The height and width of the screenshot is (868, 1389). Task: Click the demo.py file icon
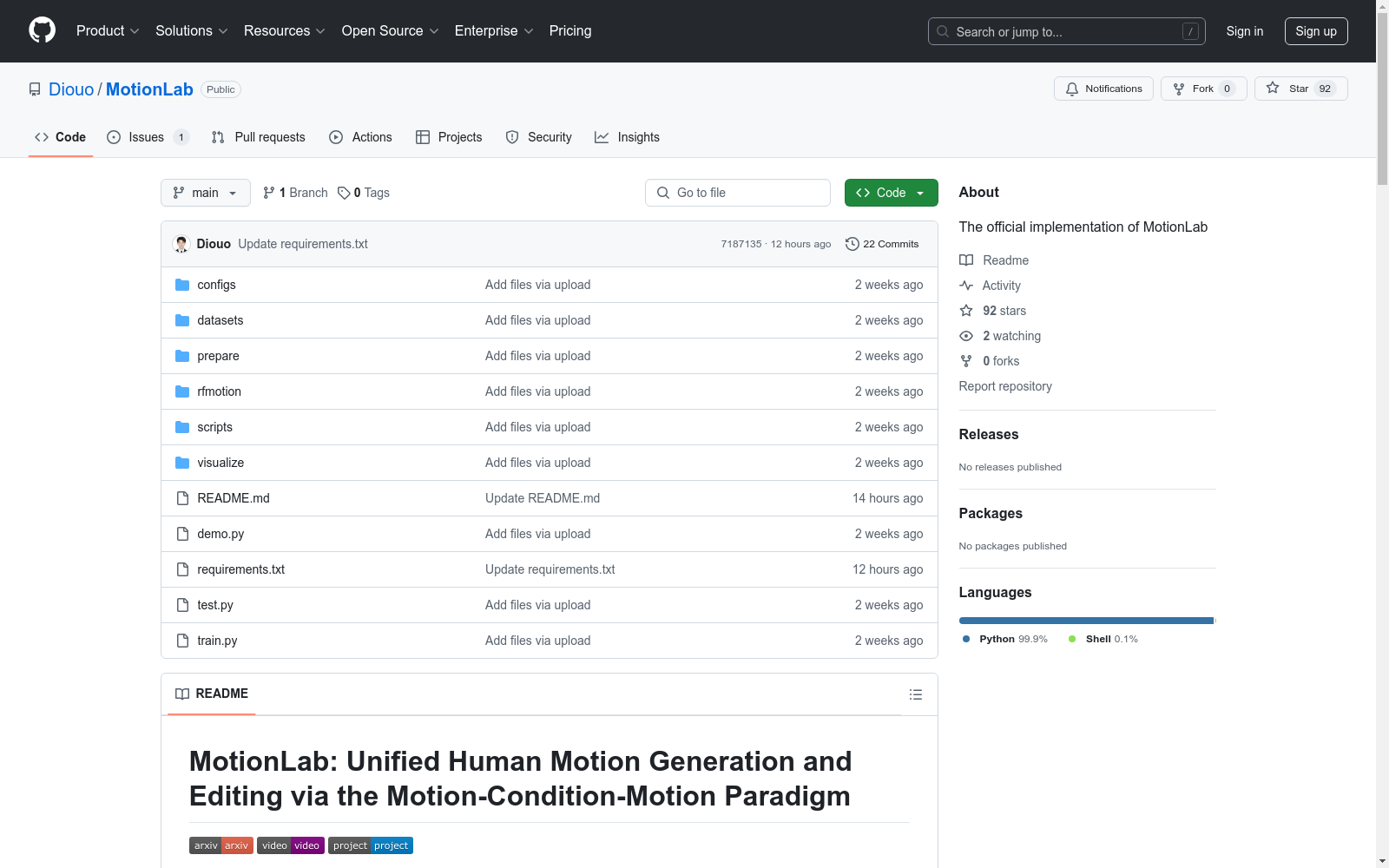coord(182,534)
